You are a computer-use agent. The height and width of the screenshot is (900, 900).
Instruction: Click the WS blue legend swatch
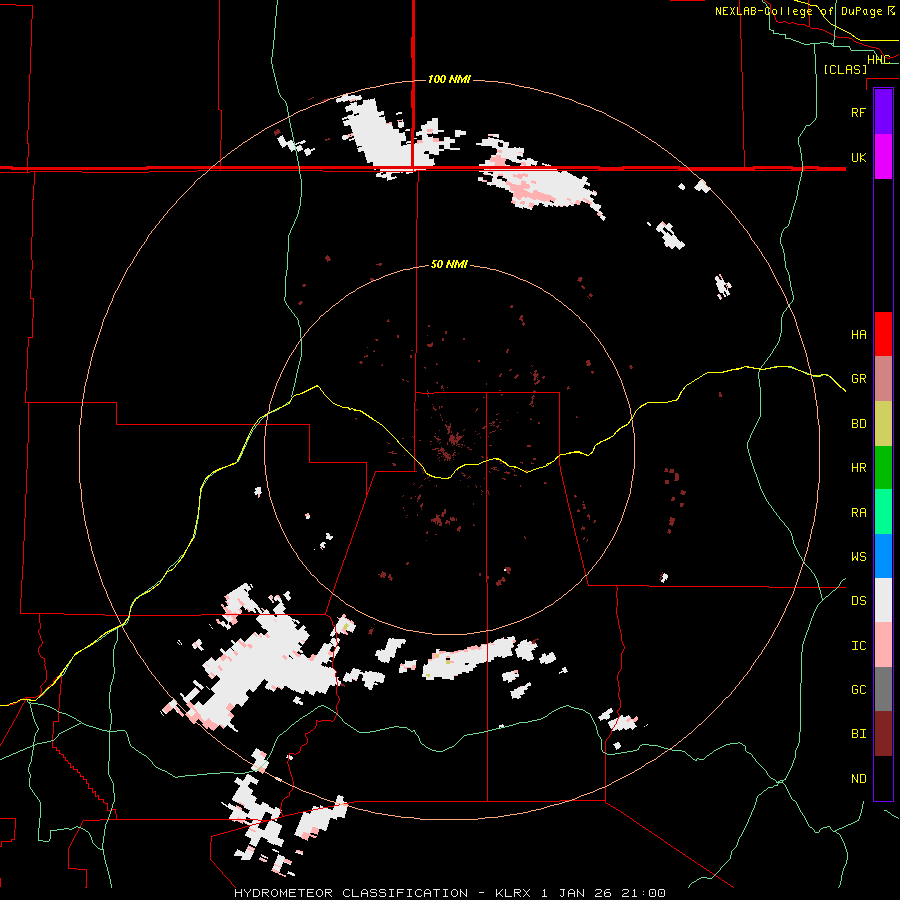point(883,556)
